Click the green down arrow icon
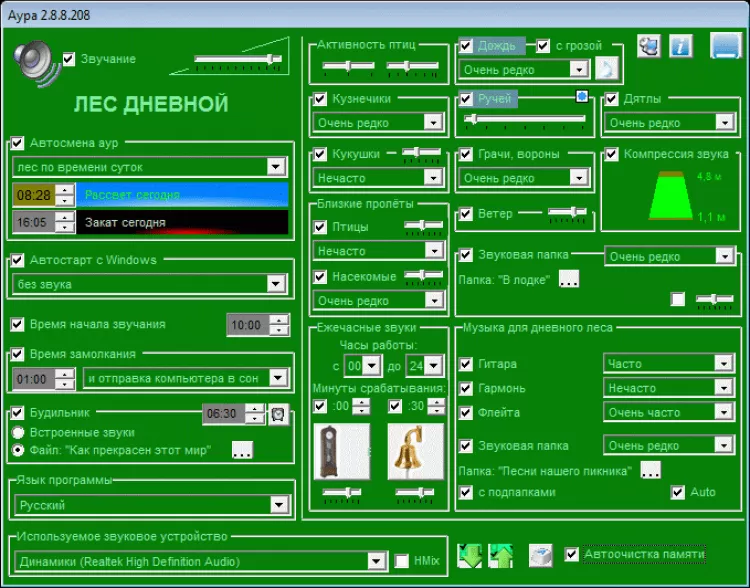Image resolution: width=750 pixels, height=588 pixels. tap(469, 556)
